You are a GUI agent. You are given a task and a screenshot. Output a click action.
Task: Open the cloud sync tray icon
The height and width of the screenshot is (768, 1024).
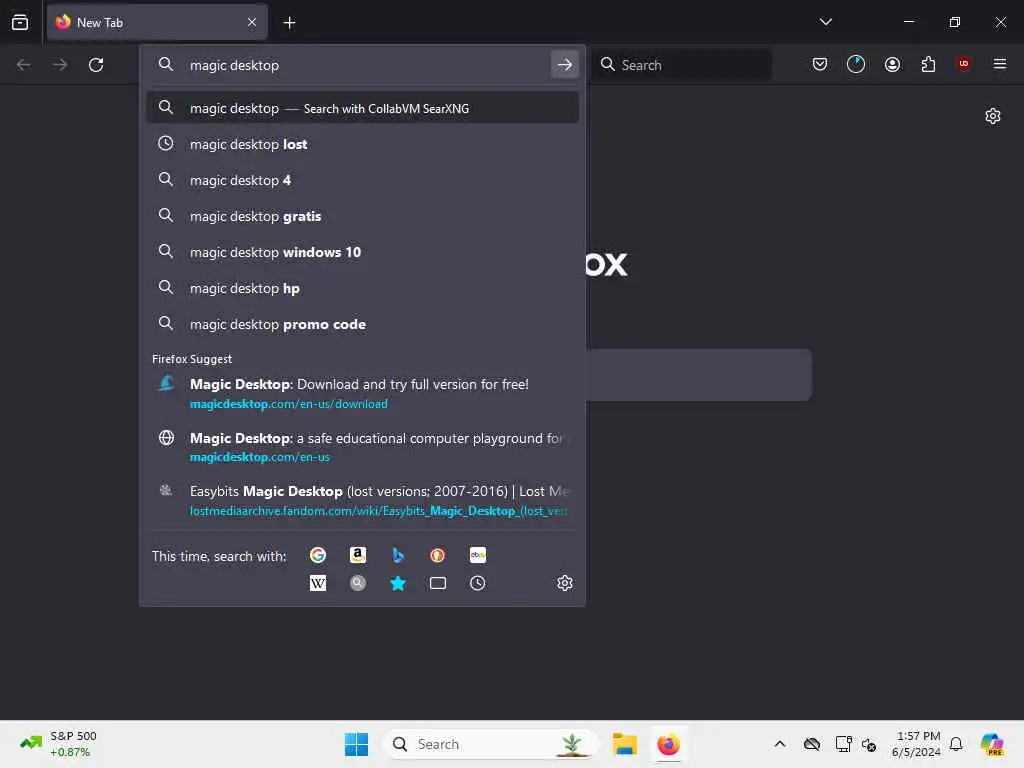coord(812,744)
